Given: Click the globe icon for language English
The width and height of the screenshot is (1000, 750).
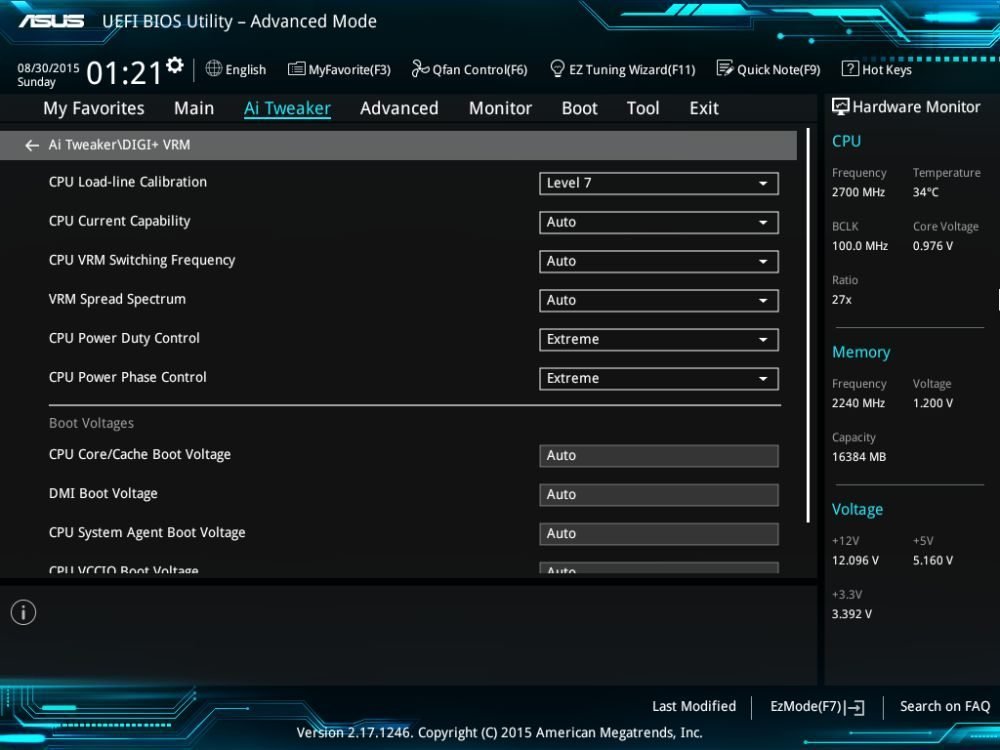Looking at the screenshot, I should click(214, 68).
